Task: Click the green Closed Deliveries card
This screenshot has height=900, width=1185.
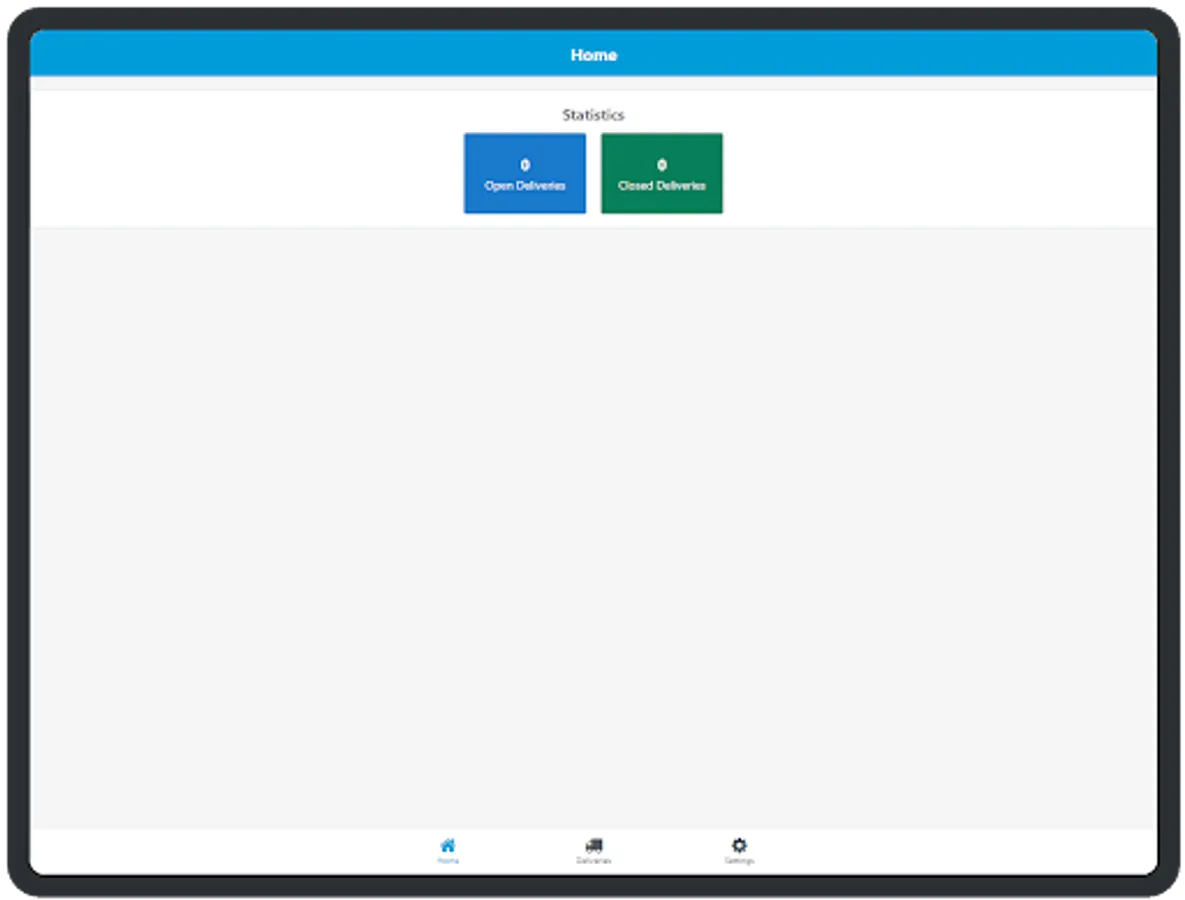Action: (661, 173)
